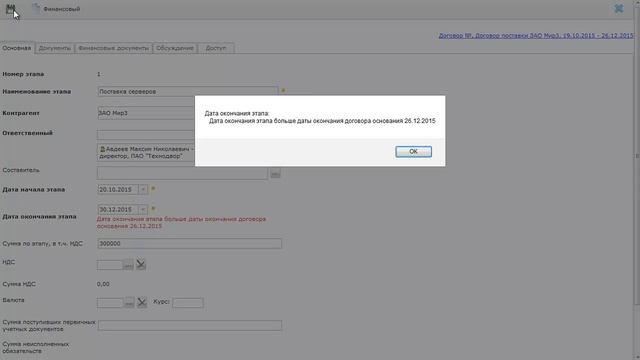Switch to the Документы tab
This screenshot has width=640, height=360.
[55, 48]
